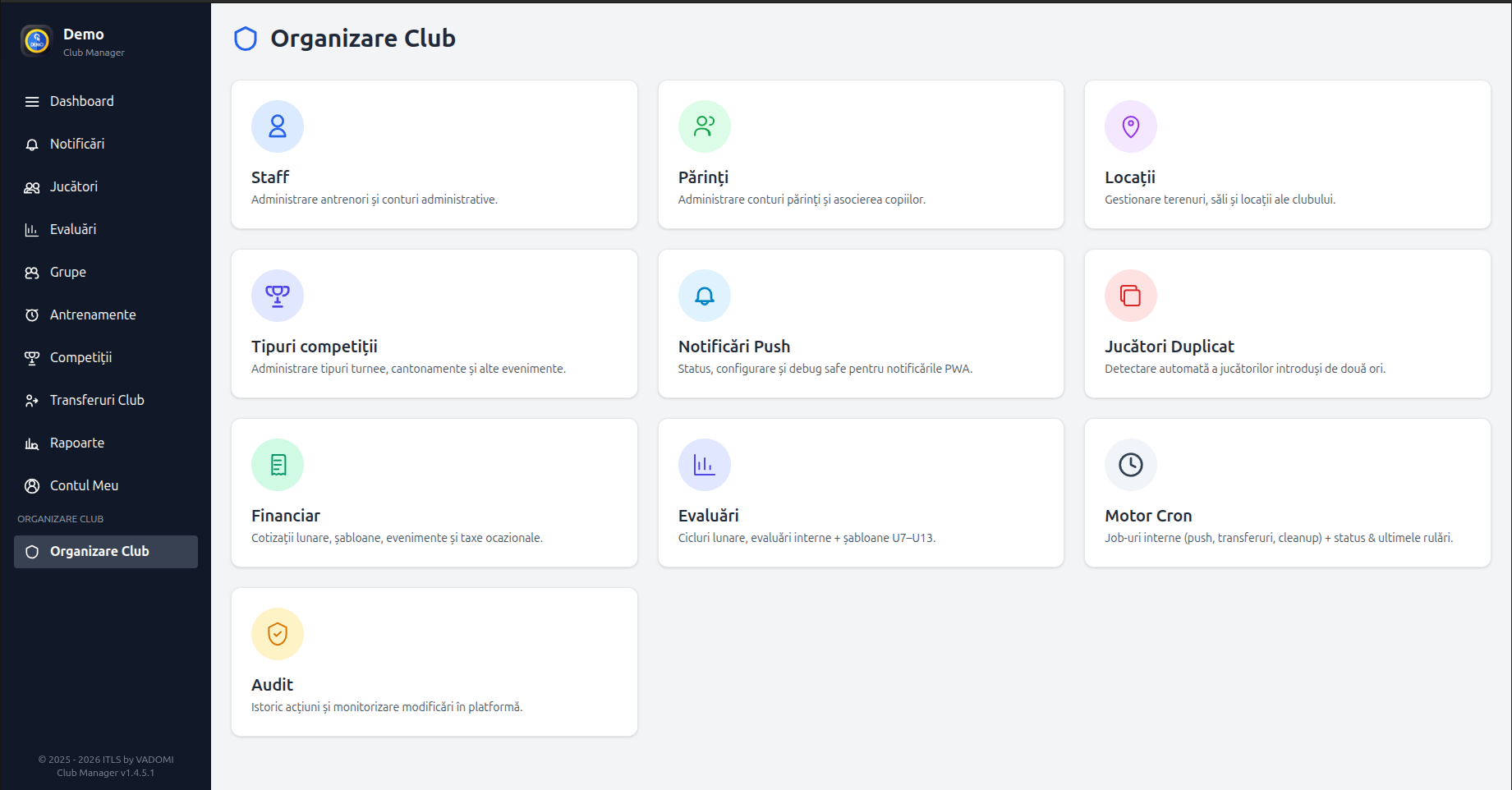Go to Contul Meu settings
The image size is (1512, 790).
coord(83,485)
